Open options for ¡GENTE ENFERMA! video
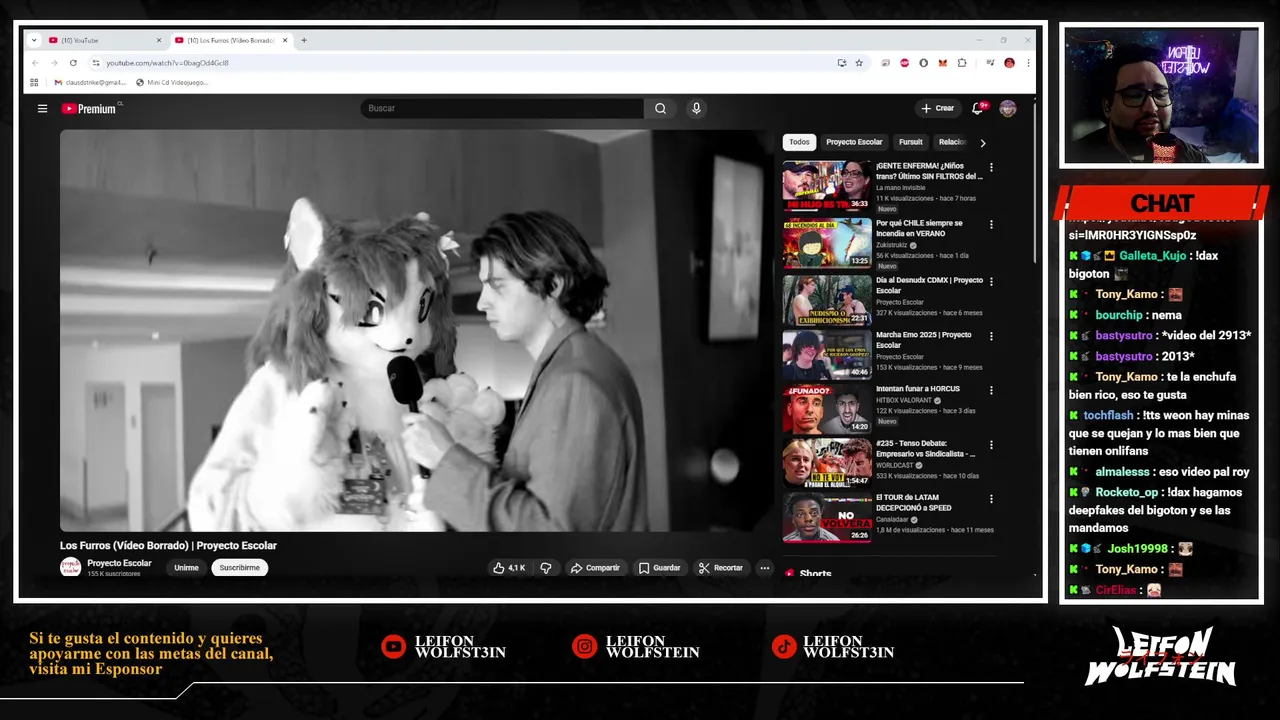This screenshot has height=720, width=1280. pos(991,168)
